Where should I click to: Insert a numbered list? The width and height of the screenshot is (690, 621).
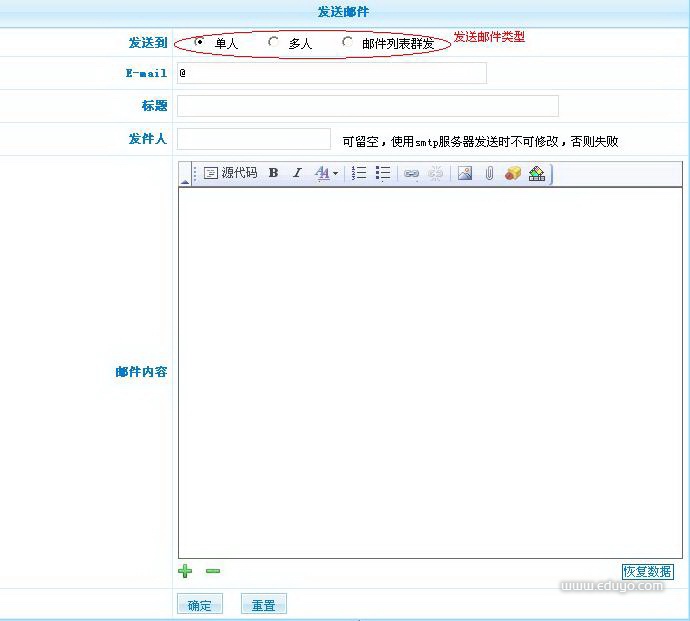click(x=360, y=173)
